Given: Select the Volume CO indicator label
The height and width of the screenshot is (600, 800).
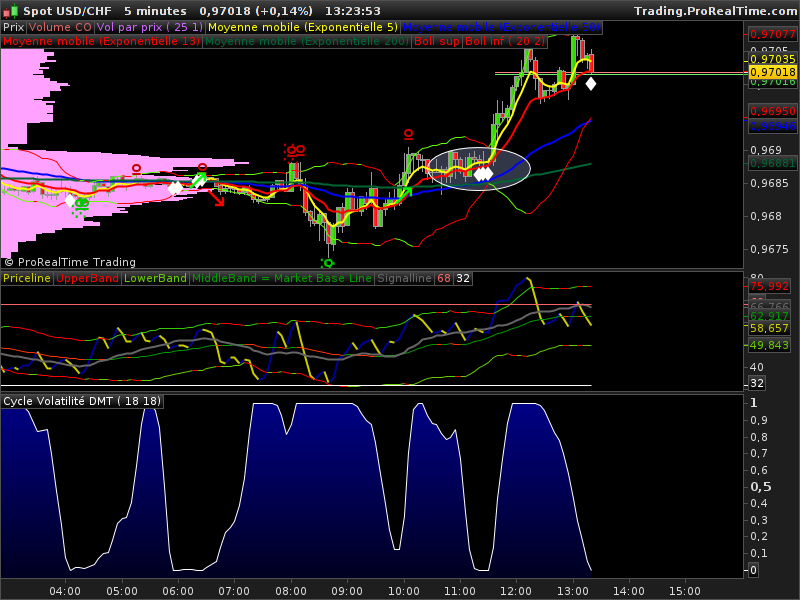Looking at the screenshot, I should 60,28.
